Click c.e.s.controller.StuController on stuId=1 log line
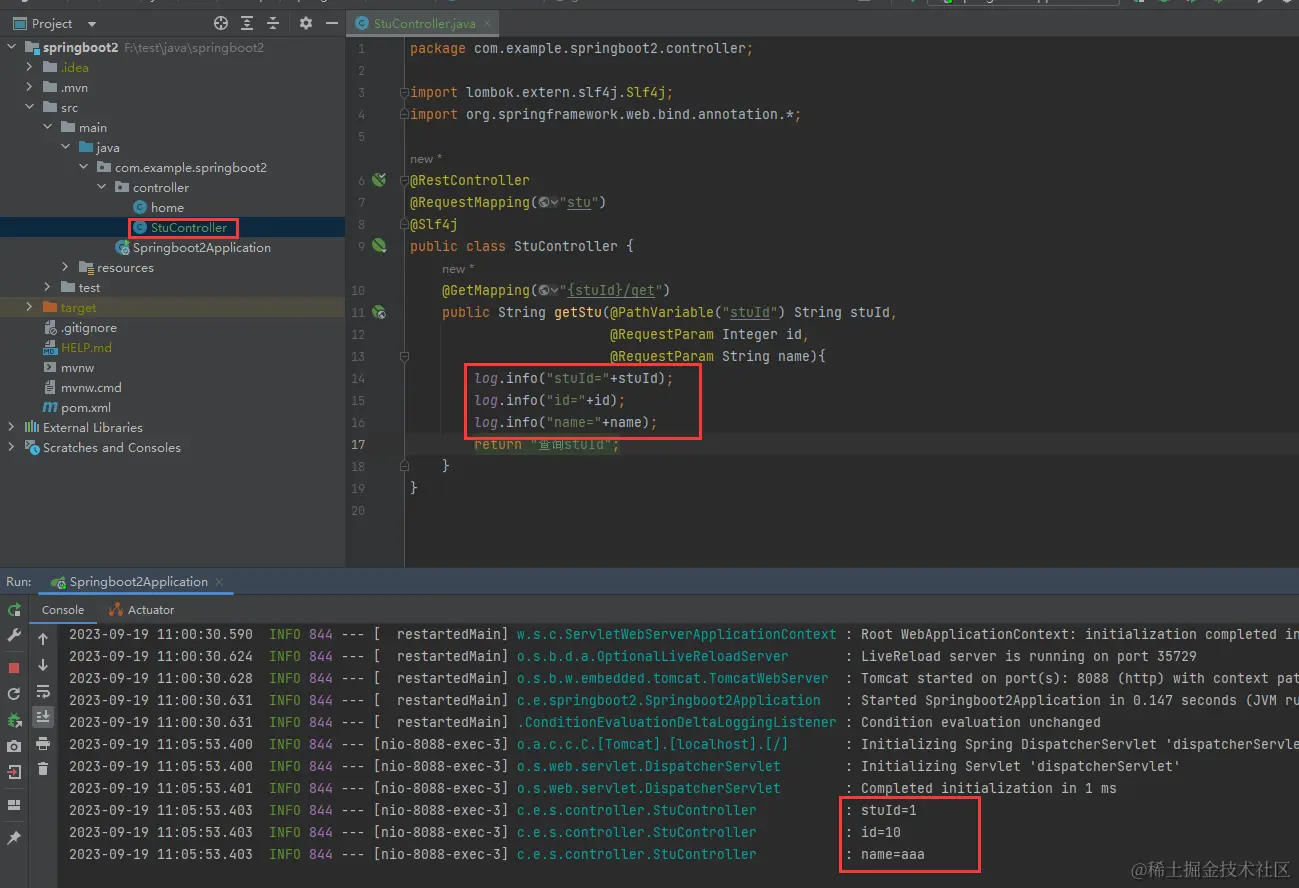 pos(636,810)
